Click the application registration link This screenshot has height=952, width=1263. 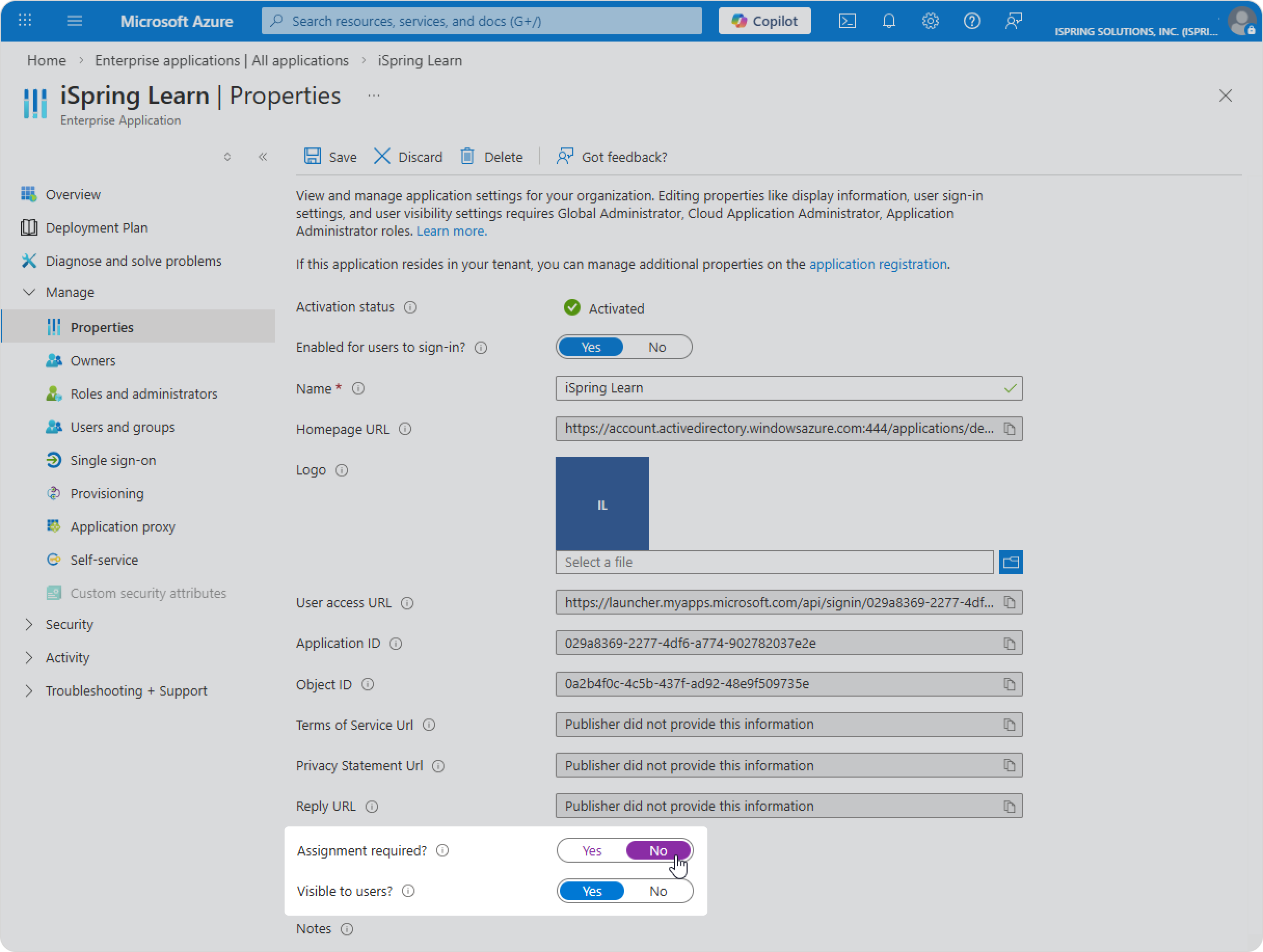(878, 264)
